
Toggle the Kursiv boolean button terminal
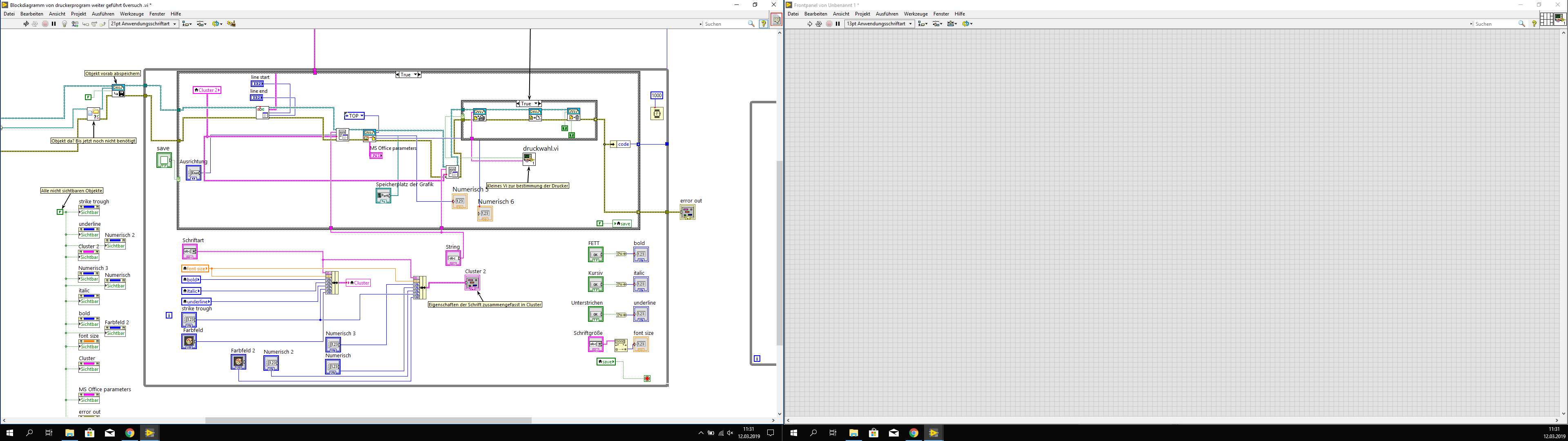(x=595, y=285)
